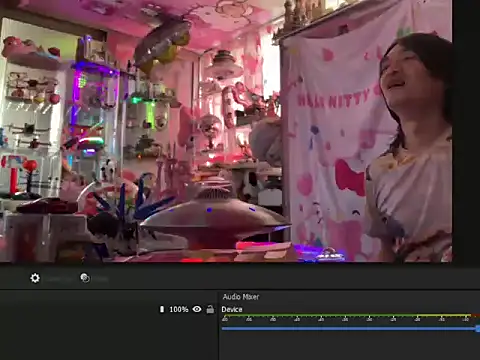480x360 pixels.
Task: Click the blue Device volume slider
Action: click(x=351, y=329)
